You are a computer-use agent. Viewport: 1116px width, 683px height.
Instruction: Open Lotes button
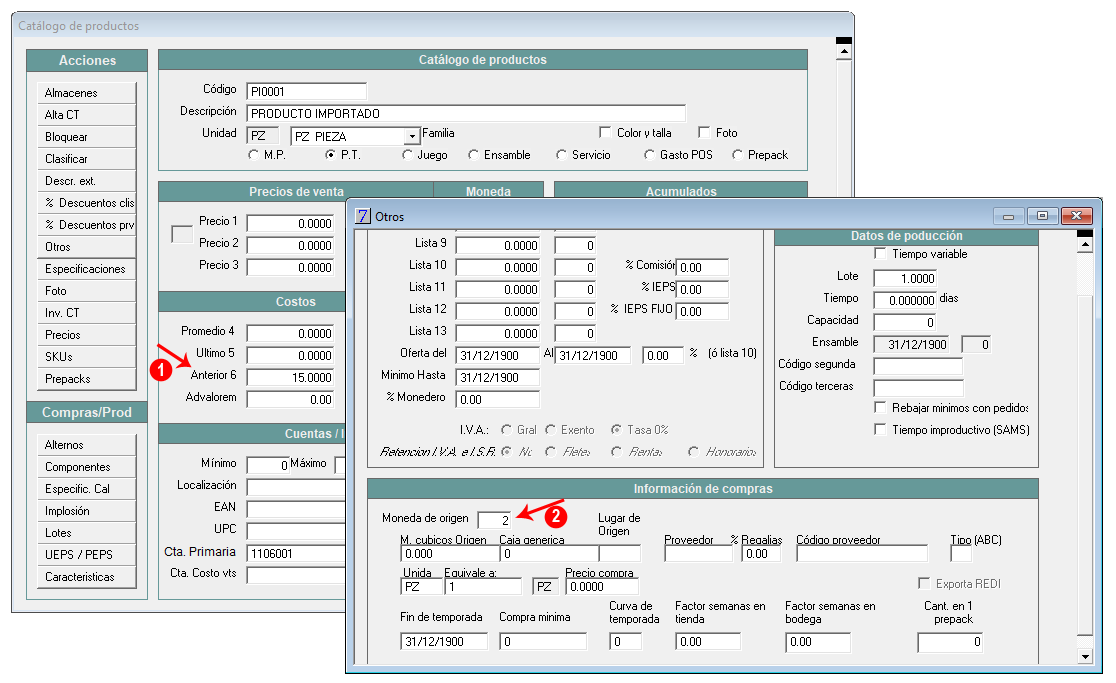pos(86,534)
